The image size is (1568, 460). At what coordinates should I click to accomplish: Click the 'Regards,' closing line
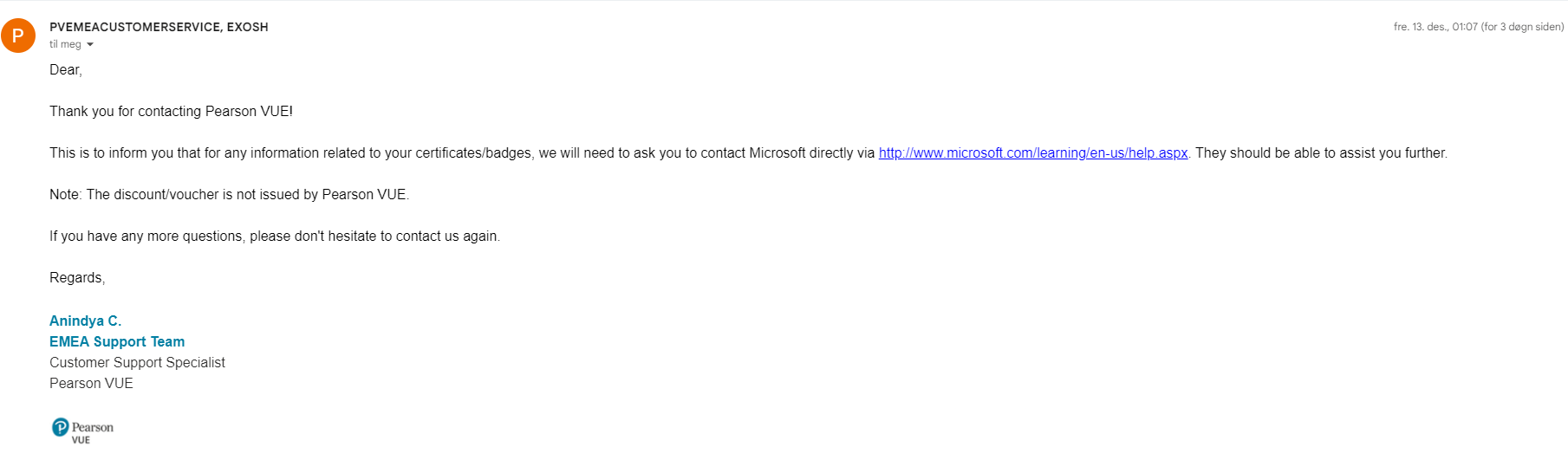pyautogui.click(x=77, y=278)
